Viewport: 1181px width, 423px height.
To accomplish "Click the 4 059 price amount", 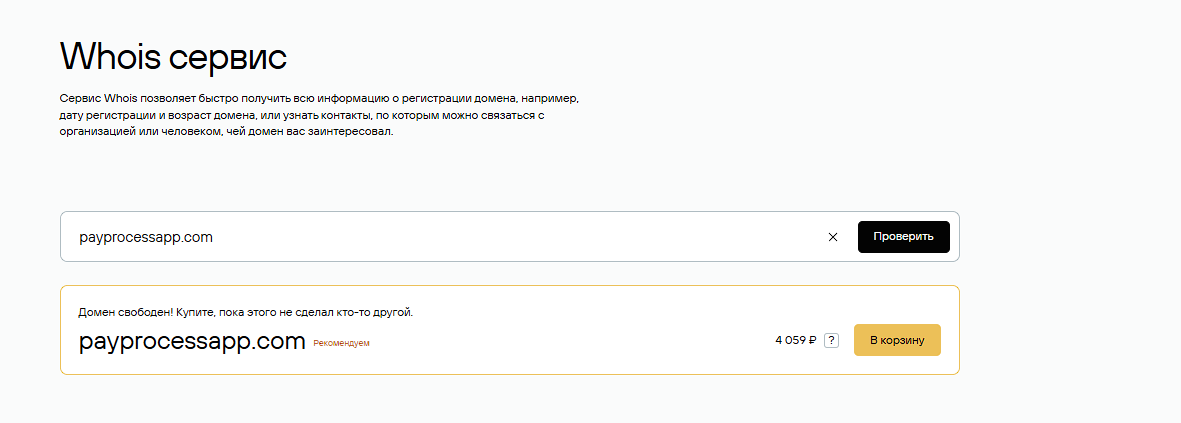I will coord(789,341).
